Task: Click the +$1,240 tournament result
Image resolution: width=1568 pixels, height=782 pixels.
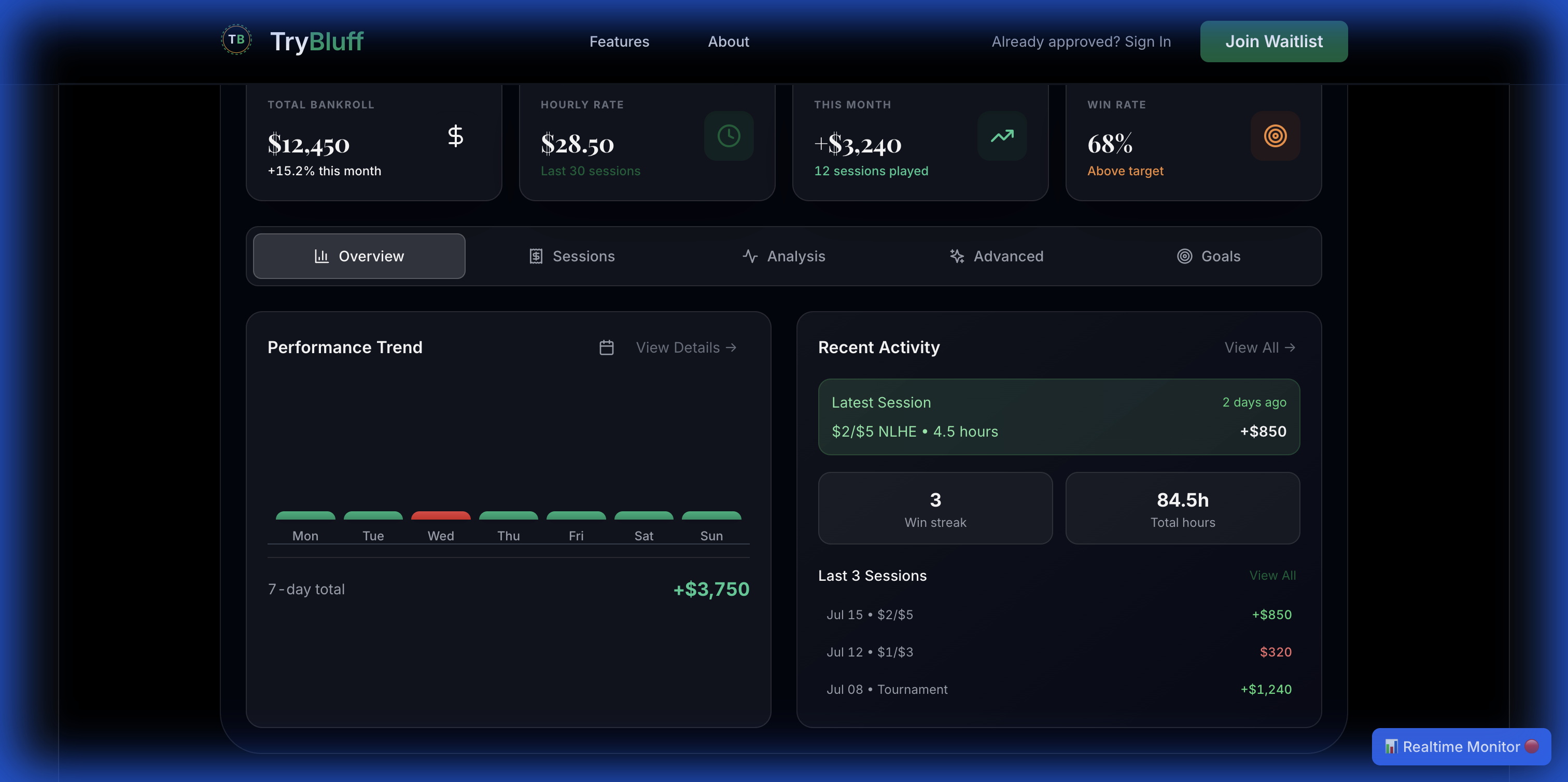Action: [x=1266, y=690]
